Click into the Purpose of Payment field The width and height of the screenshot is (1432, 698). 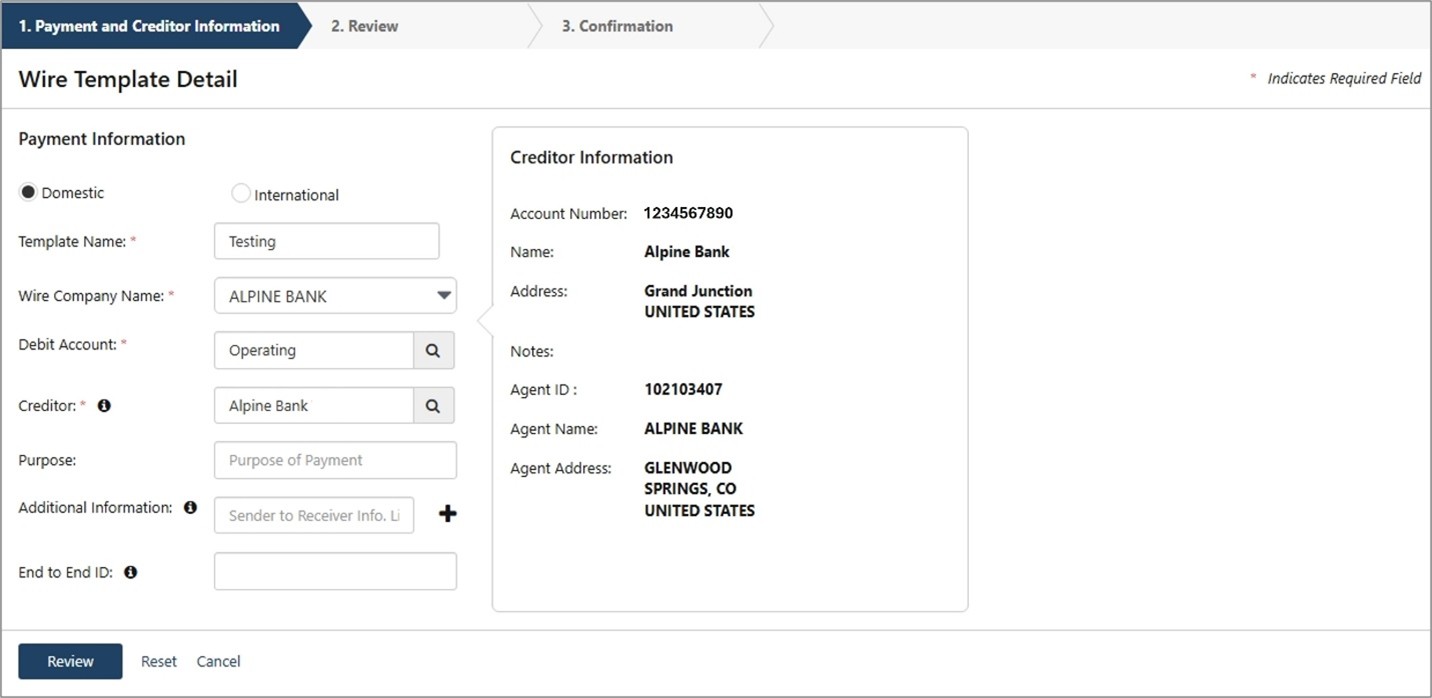coord(335,460)
